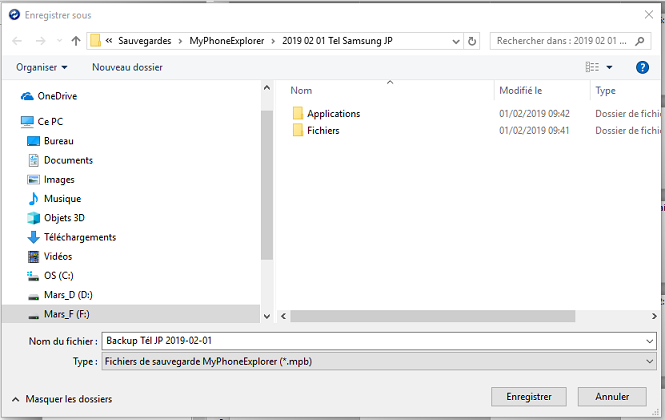This screenshot has height=420, width=665.
Task: Go up one folder level
Action: [76, 41]
